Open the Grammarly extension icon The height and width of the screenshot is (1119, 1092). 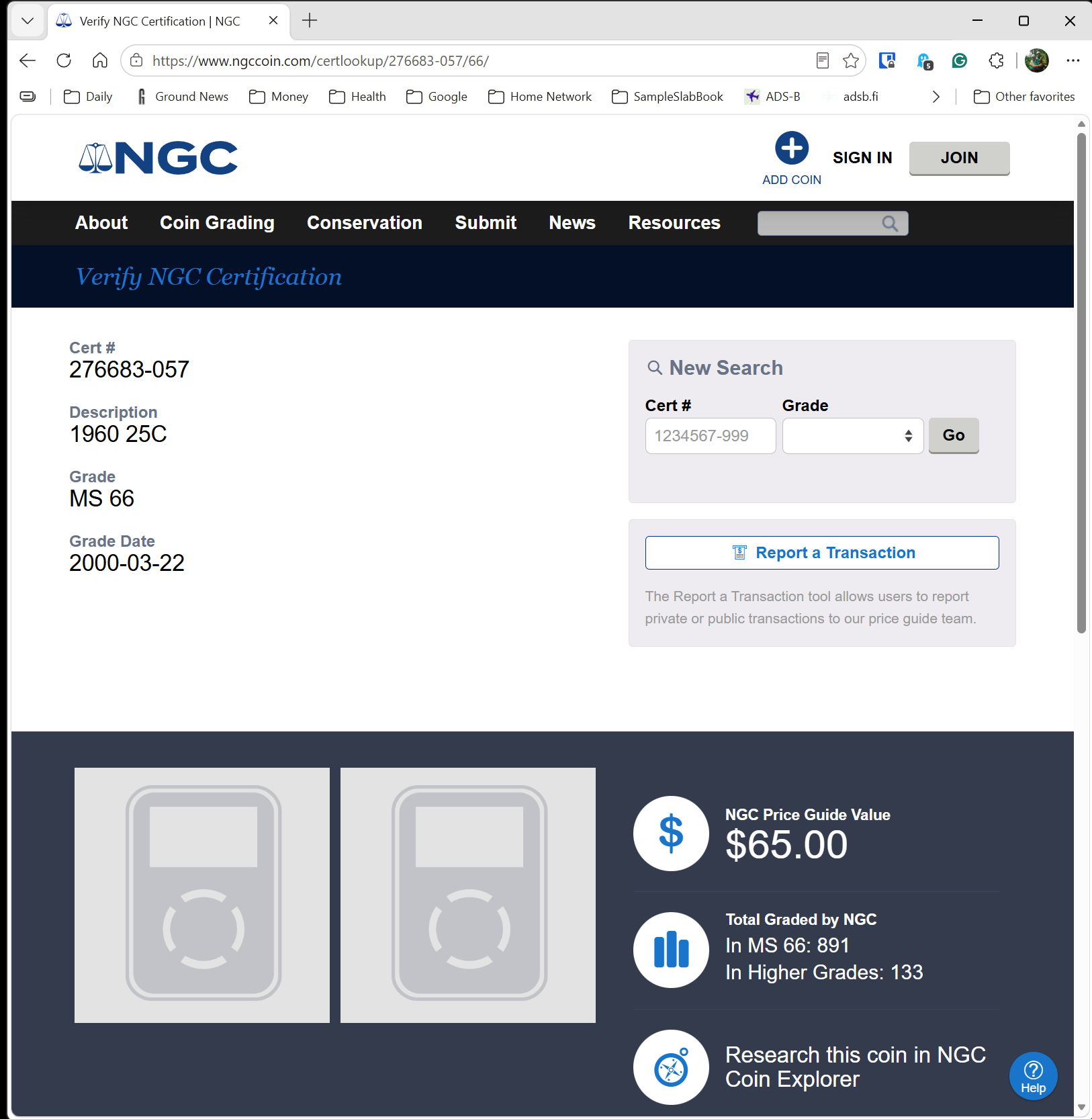tap(960, 60)
